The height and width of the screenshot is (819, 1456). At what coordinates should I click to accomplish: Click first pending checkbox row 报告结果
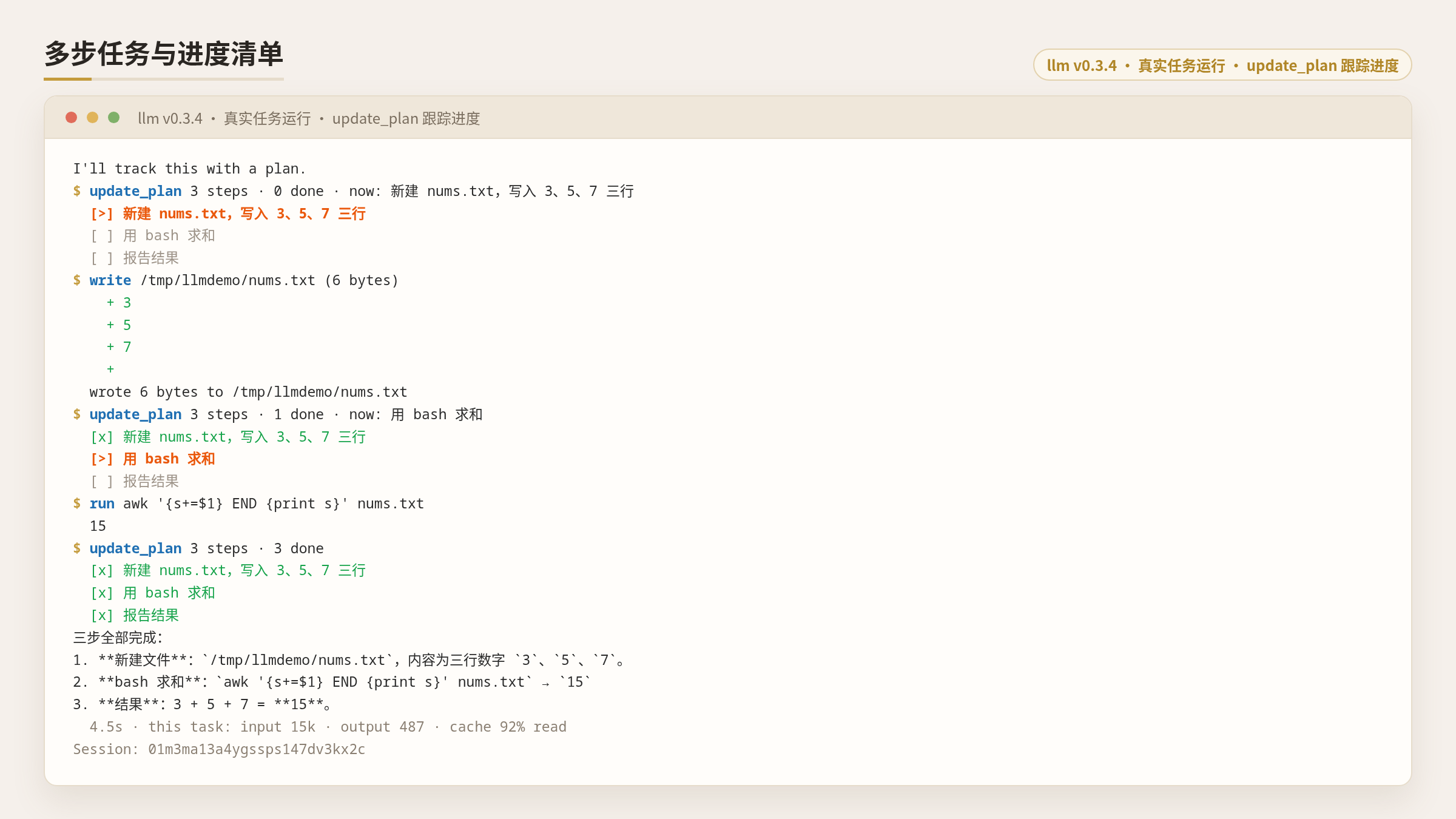pos(135,258)
